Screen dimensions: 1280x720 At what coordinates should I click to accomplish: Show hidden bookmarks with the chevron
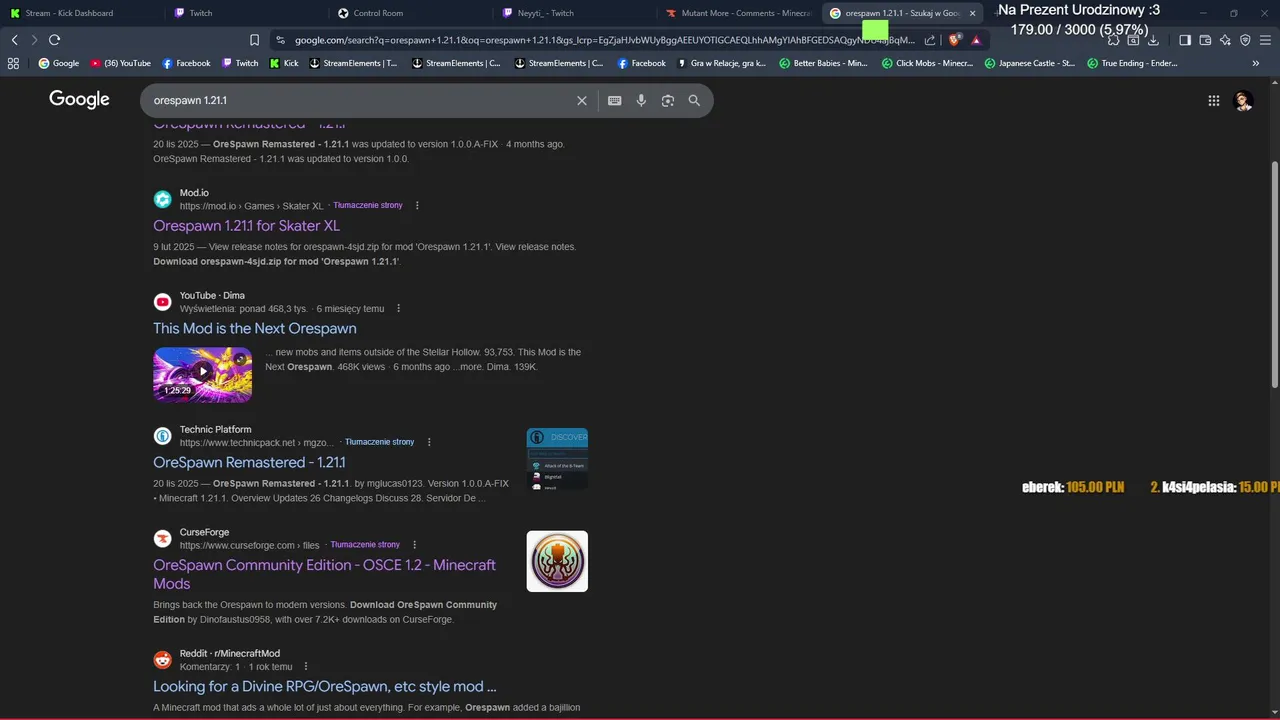coord(1256,63)
